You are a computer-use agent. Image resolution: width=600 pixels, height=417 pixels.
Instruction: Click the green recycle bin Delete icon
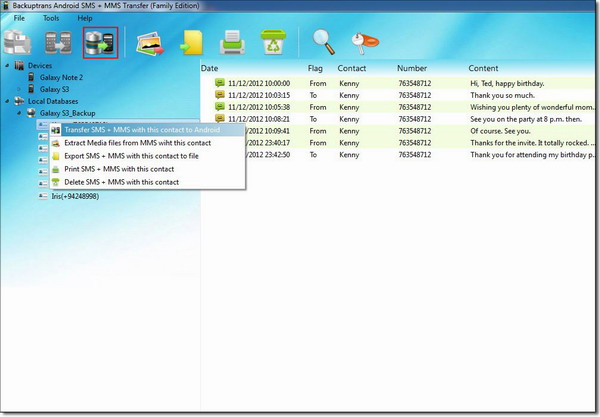click(273, 42)
